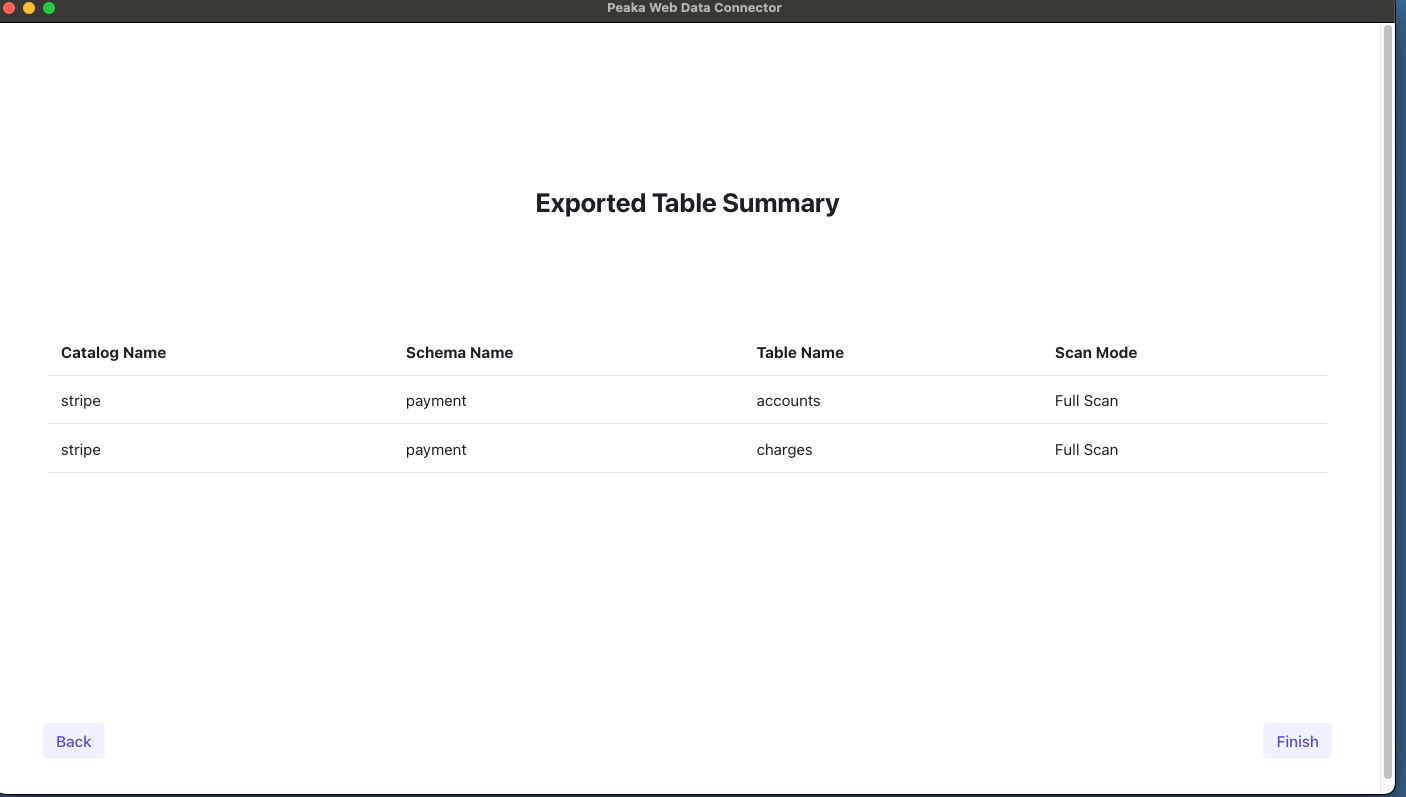Select the Catalog Name column header
The width and height of the screenshot is (1406, 797).
coord(113,353)
